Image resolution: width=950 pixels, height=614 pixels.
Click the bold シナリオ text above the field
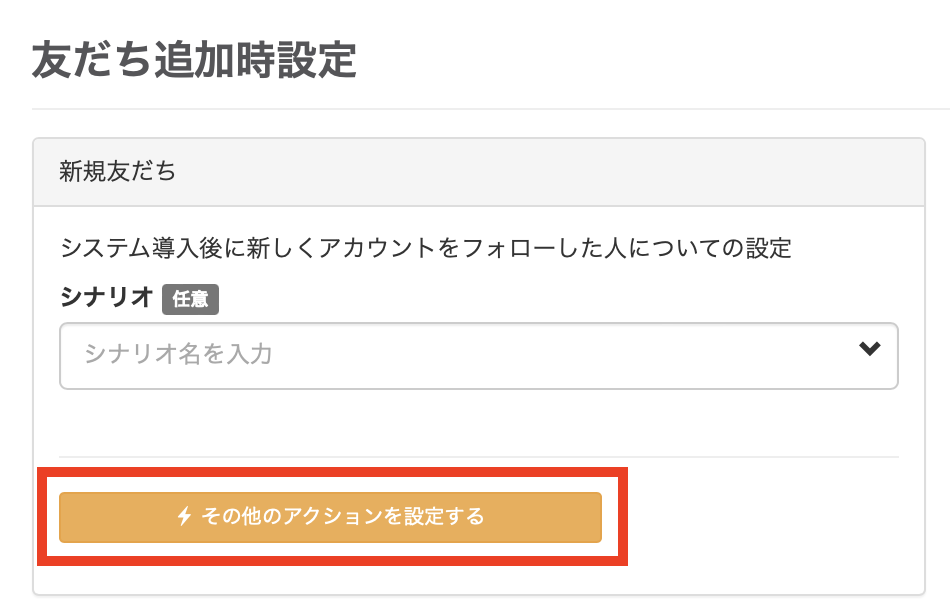[106, 297]
